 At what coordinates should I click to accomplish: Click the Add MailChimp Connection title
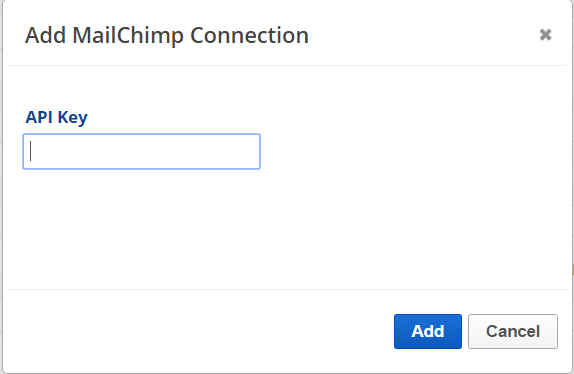tap(167, 36)
